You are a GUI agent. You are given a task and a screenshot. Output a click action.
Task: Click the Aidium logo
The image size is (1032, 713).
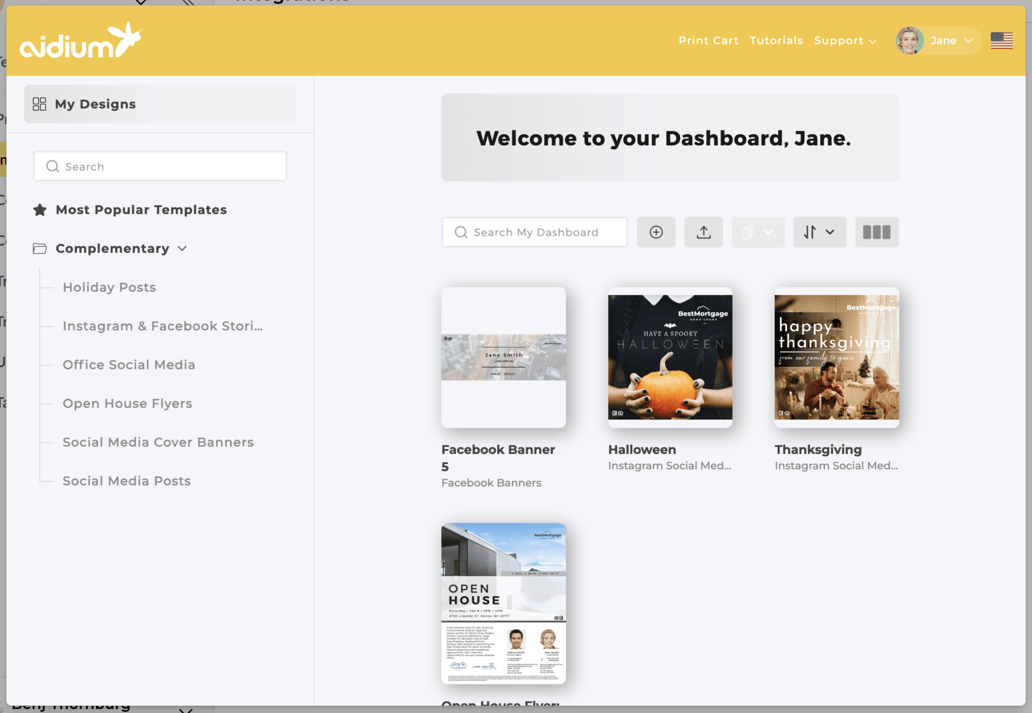tap(80, 42)
